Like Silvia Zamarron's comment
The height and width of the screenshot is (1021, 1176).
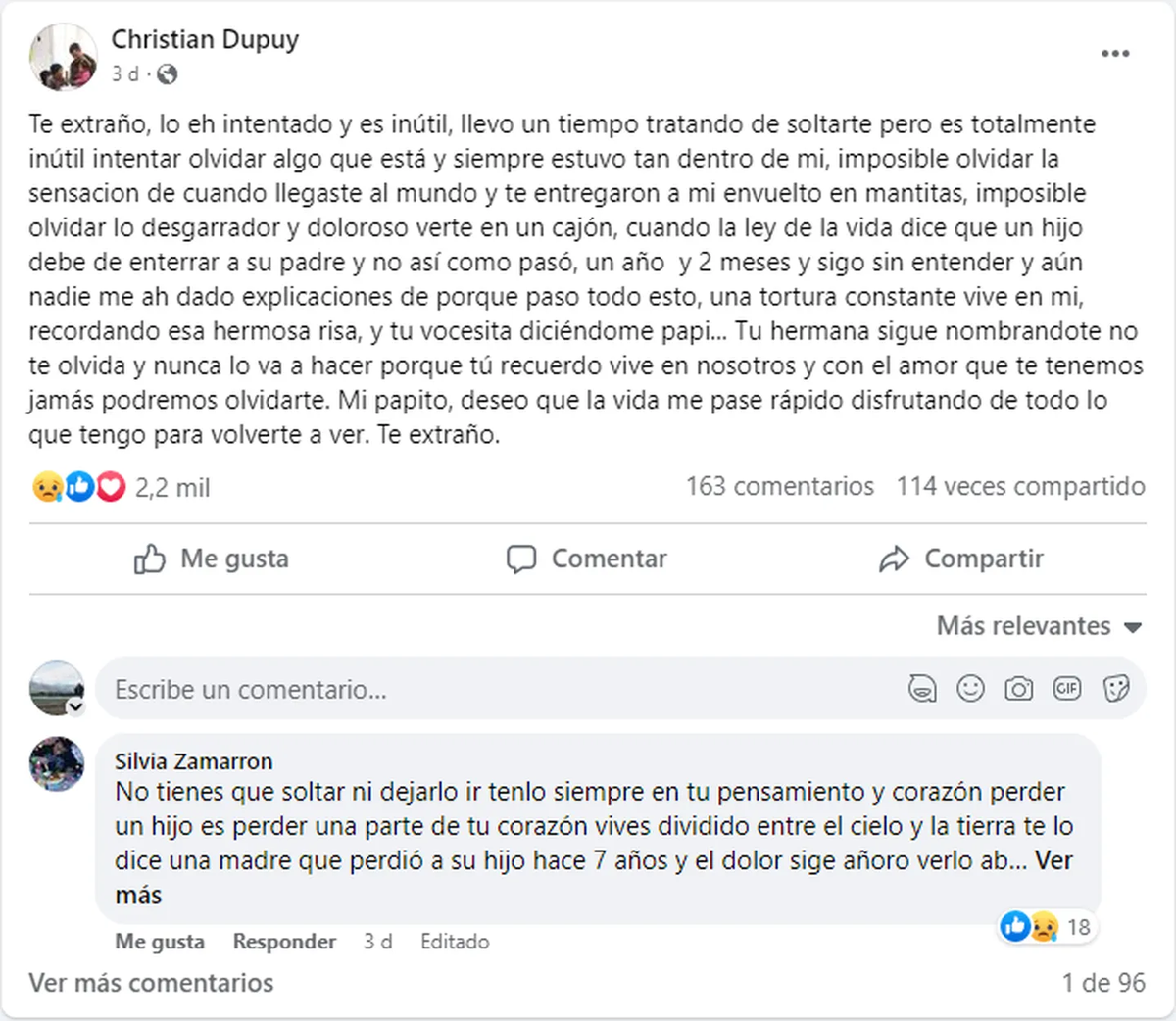pos(160,942)
